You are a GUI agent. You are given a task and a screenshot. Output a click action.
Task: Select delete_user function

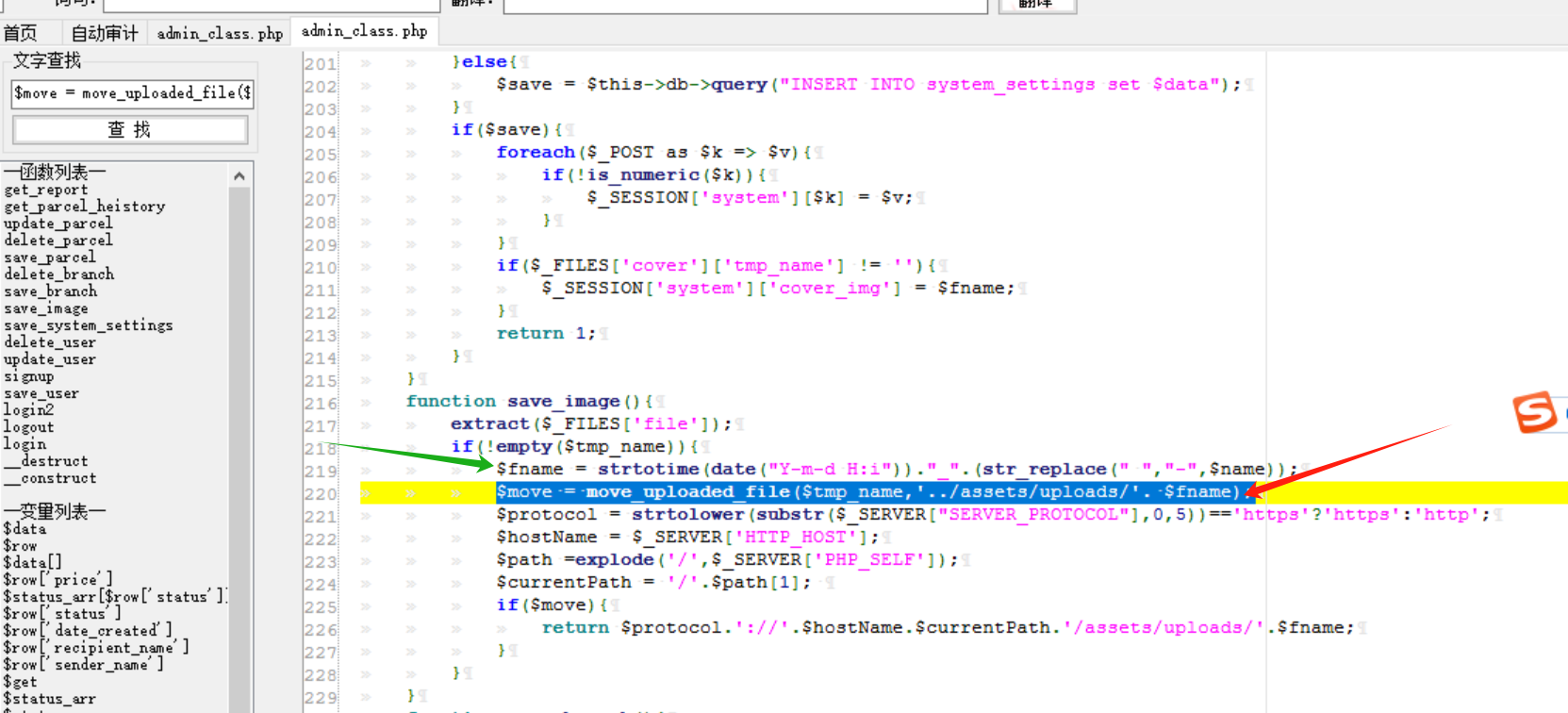[x=49, y=342]
